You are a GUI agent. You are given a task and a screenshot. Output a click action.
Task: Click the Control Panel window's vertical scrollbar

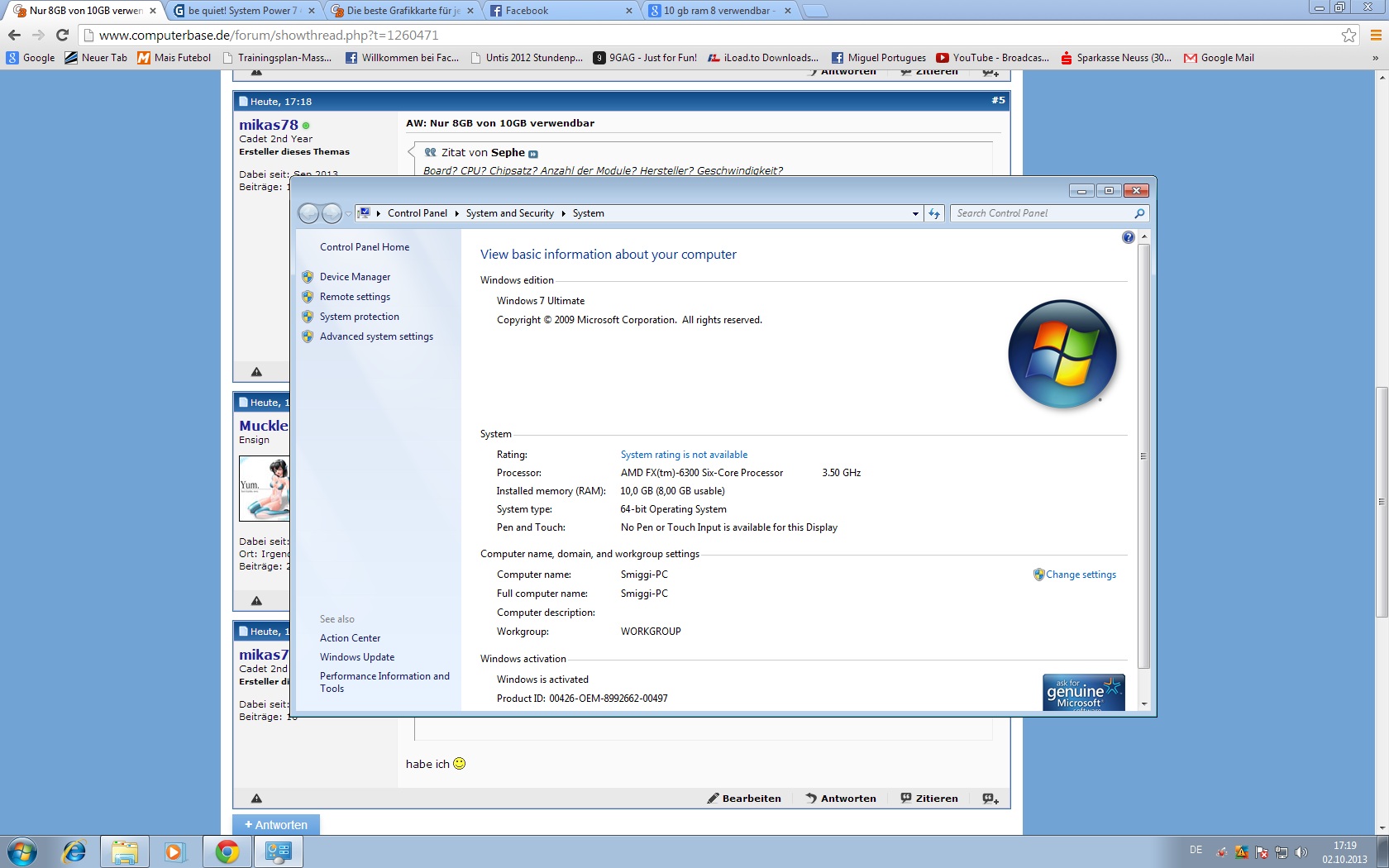pyautogui.click(x=1144, y=455)
